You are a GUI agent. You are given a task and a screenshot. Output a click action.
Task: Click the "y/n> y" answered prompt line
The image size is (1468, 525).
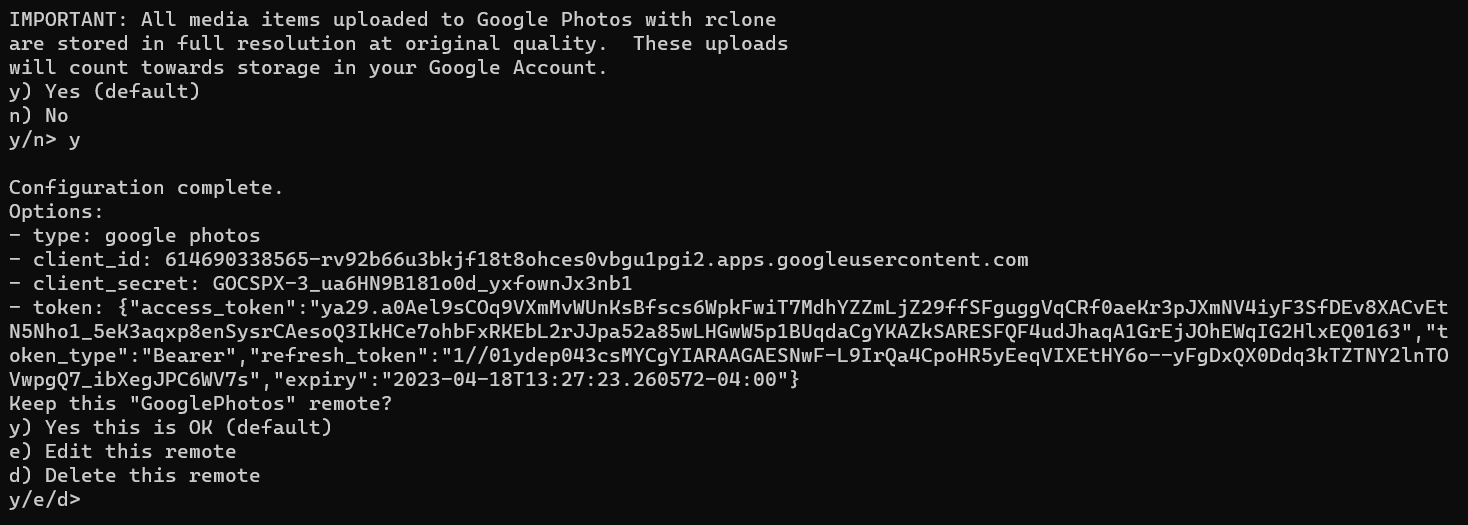45,140
